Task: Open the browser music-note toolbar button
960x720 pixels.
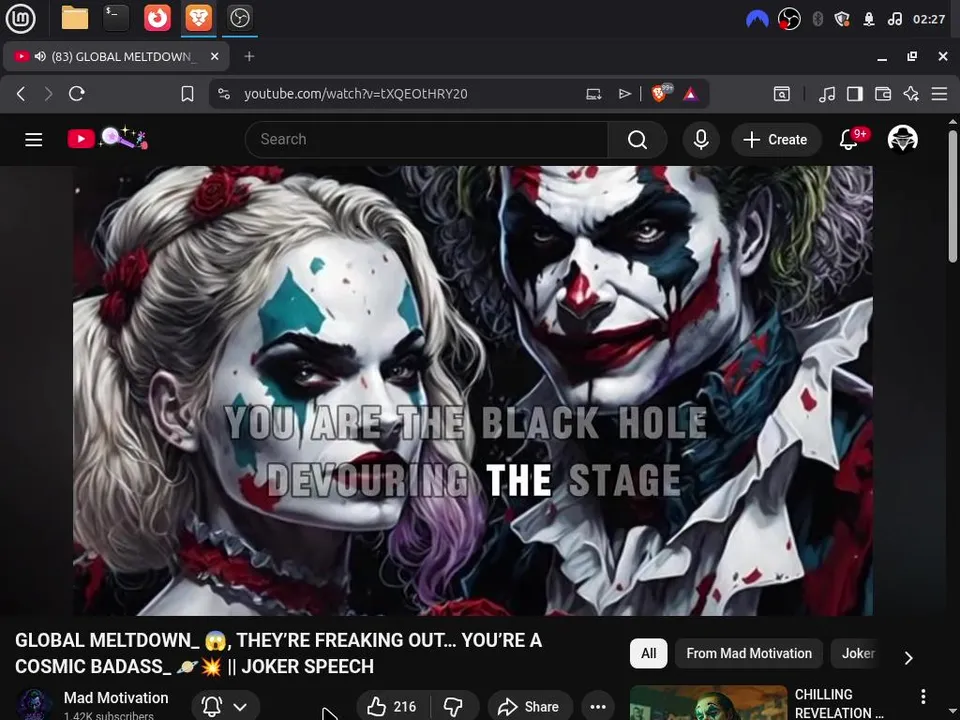Action: (x=827, y=94)
